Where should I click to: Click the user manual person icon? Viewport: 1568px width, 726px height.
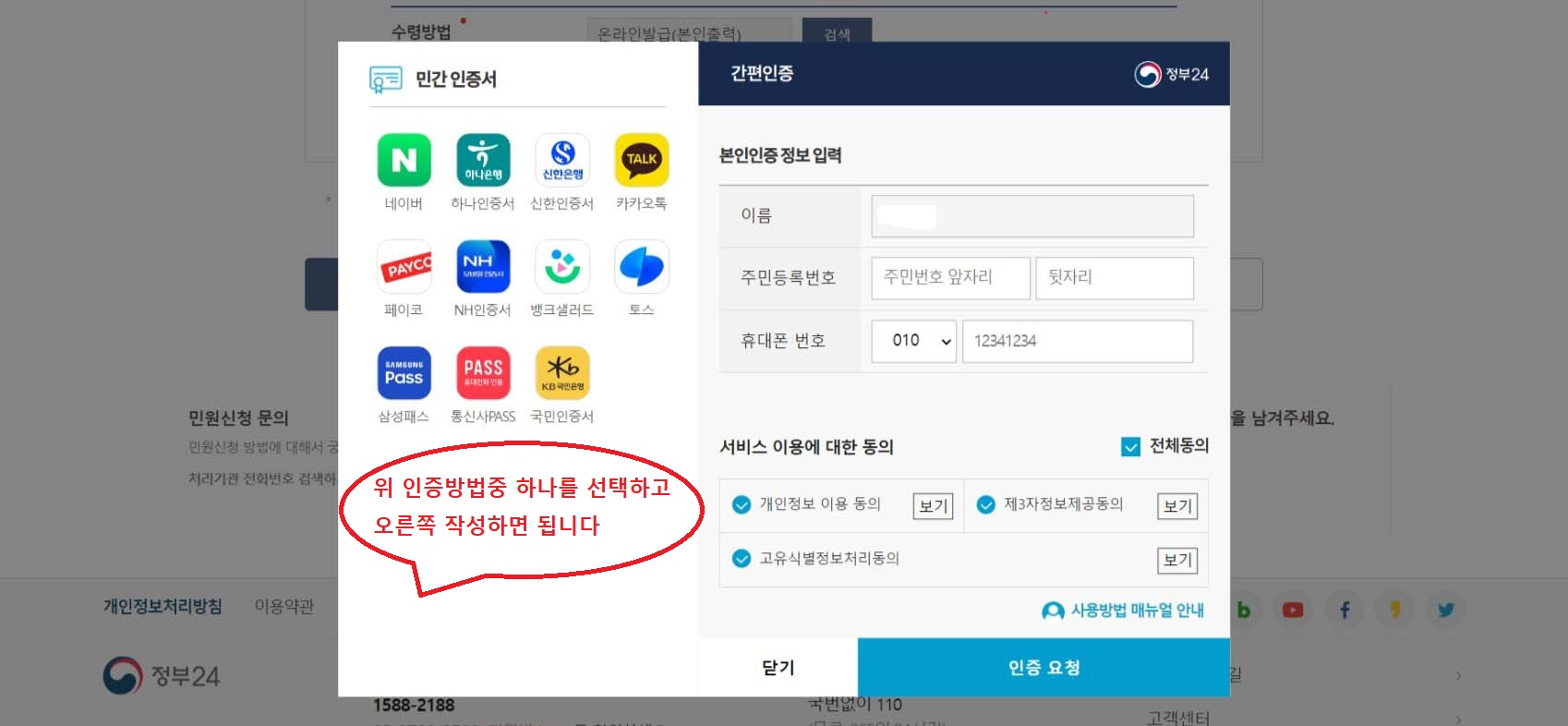coord(1053,611)
